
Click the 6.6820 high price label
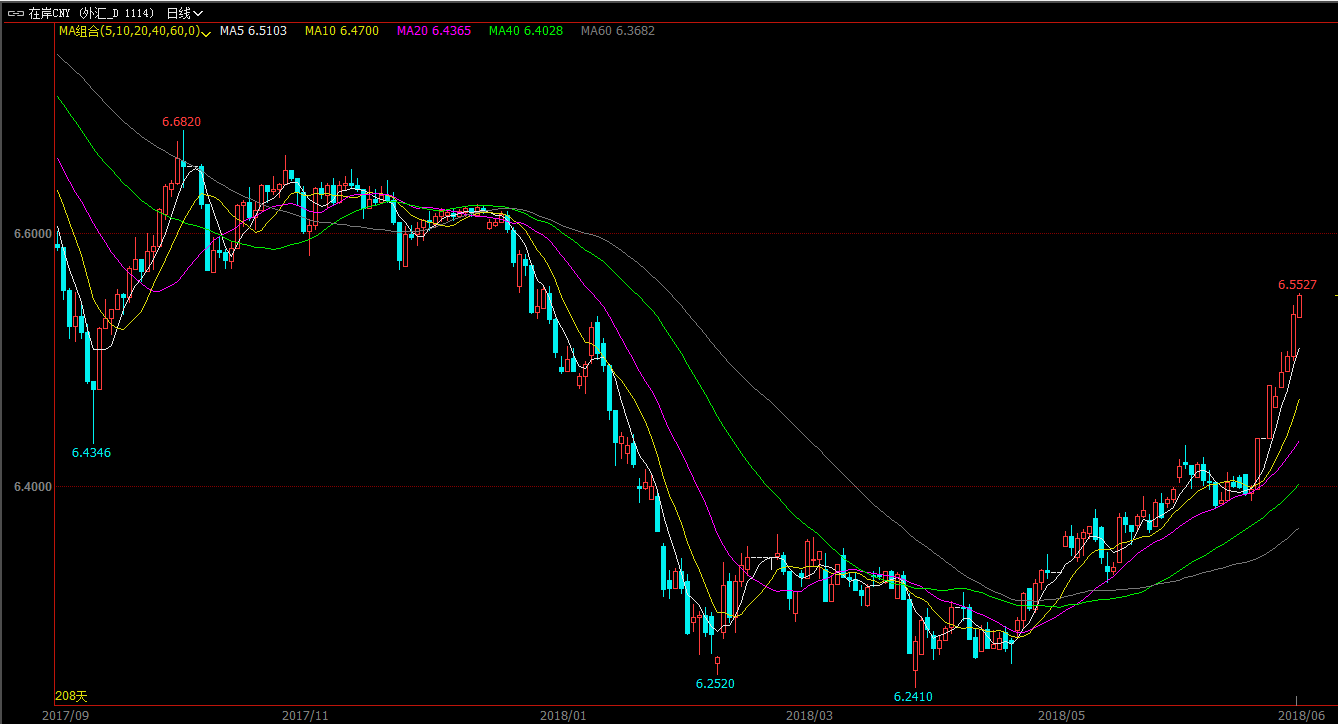click(x=181, y=122)
